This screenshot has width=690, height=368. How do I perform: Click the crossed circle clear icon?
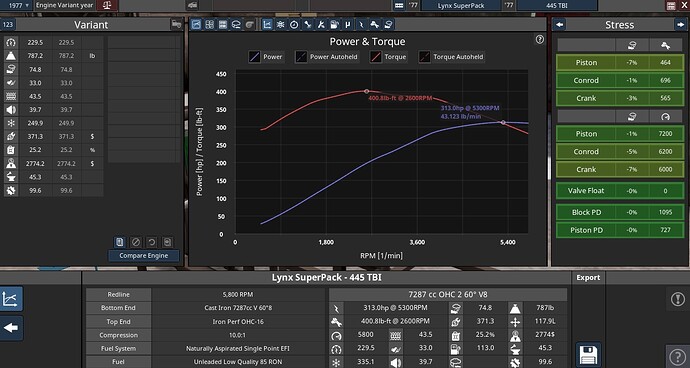136,242
